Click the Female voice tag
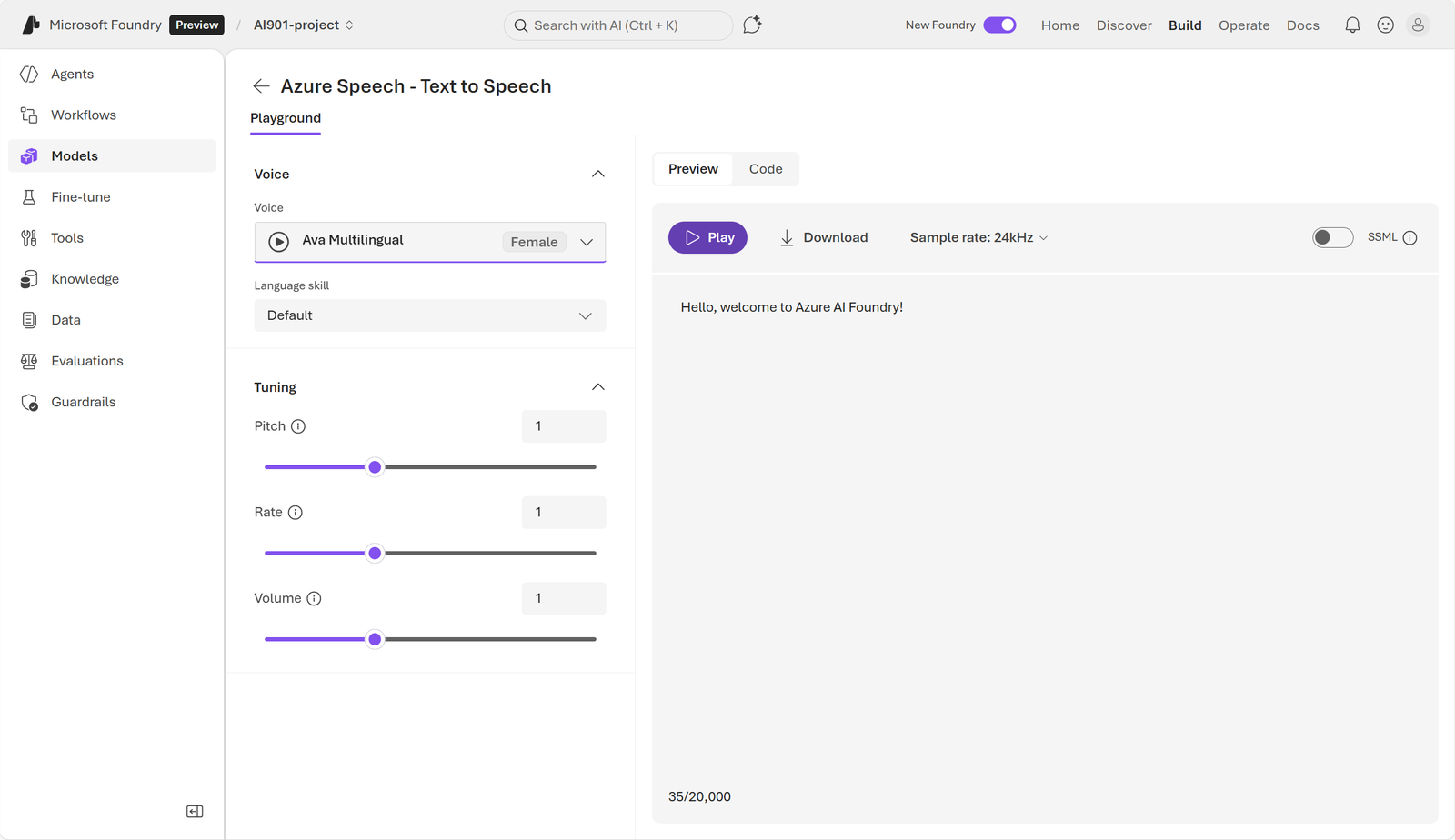This screenshot has height=840, width=1455. coord(534,242)
